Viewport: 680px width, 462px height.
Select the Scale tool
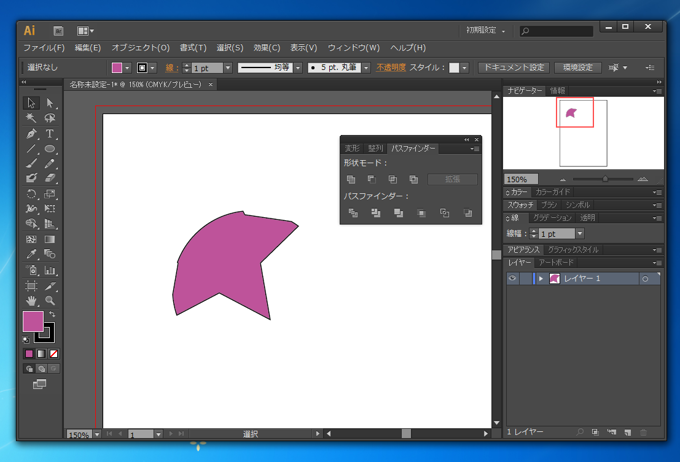tap(50, 194)
